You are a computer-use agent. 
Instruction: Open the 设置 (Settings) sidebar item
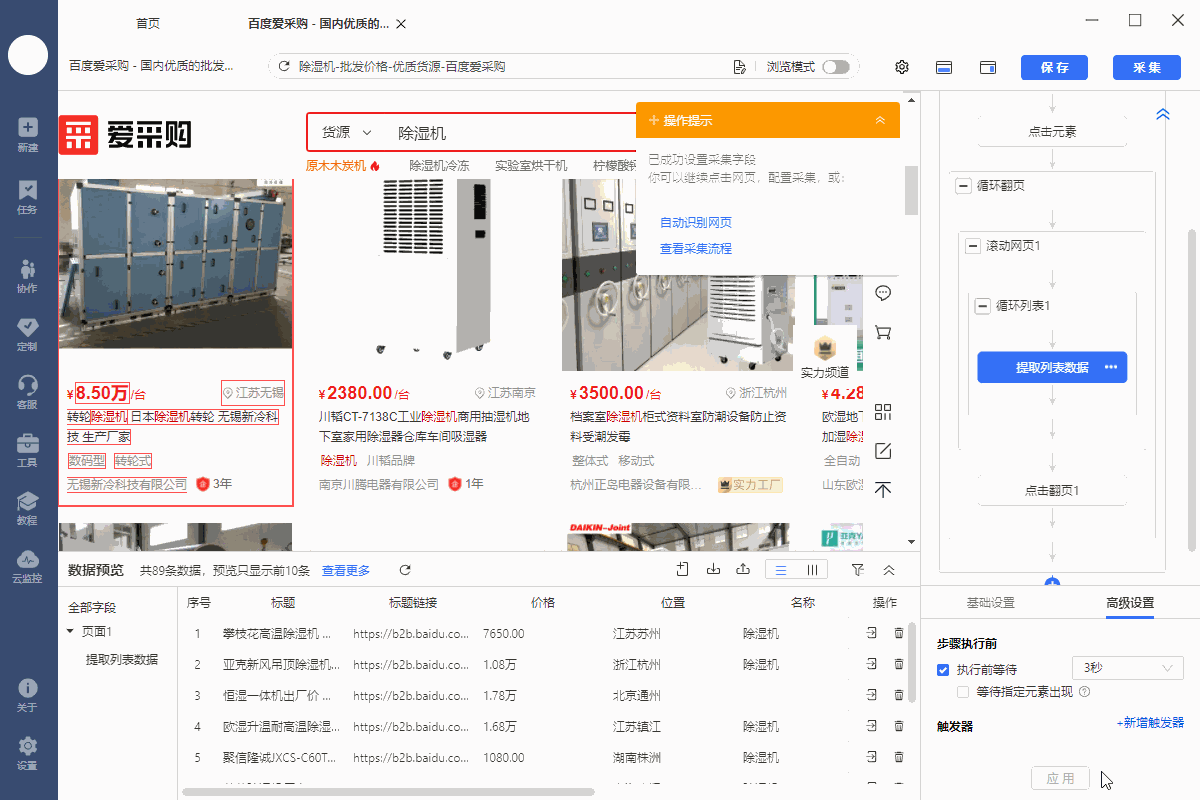28,754
